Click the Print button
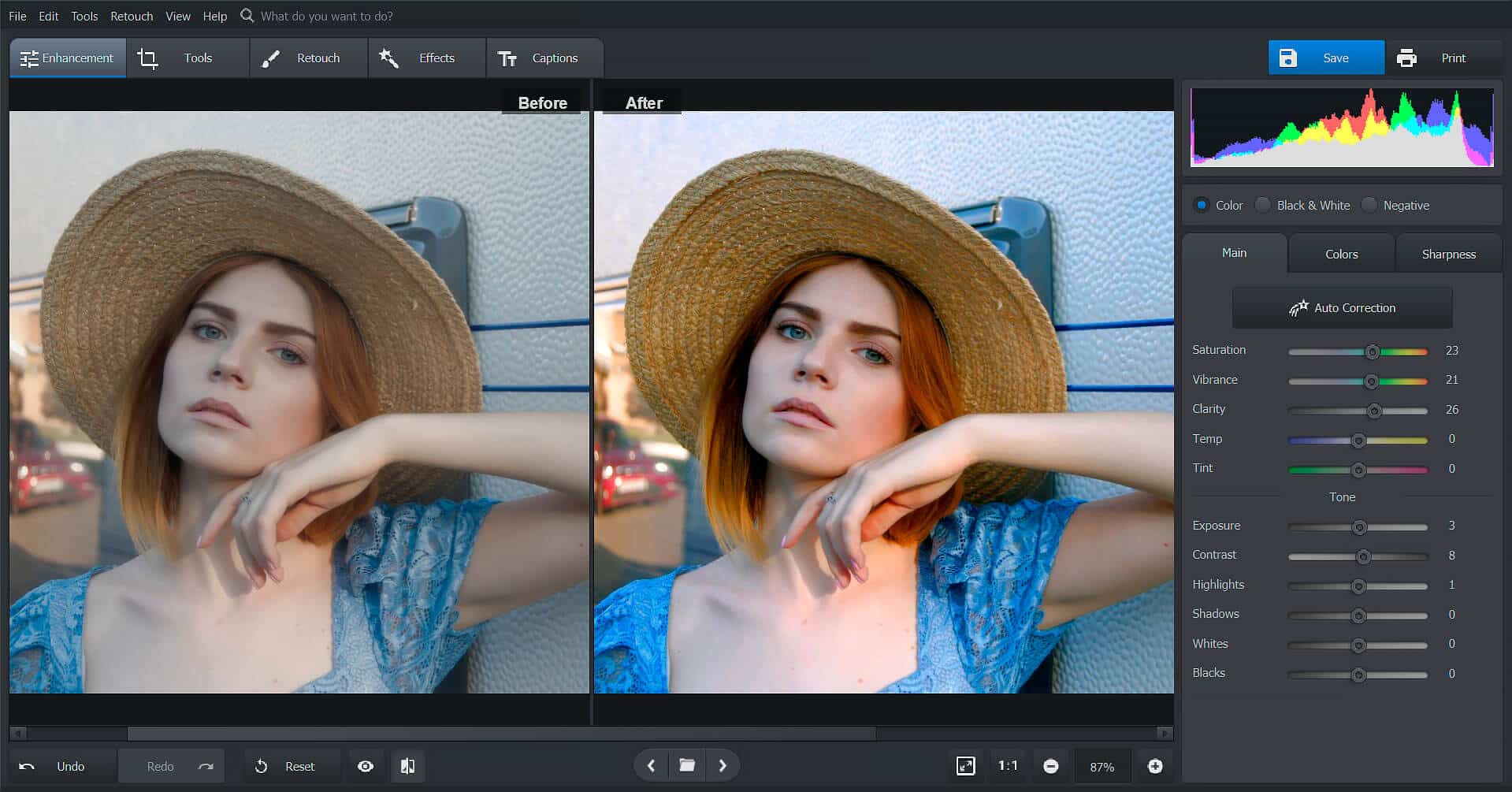Viewport: 1512px width, 792px height. click(1444, 58)
